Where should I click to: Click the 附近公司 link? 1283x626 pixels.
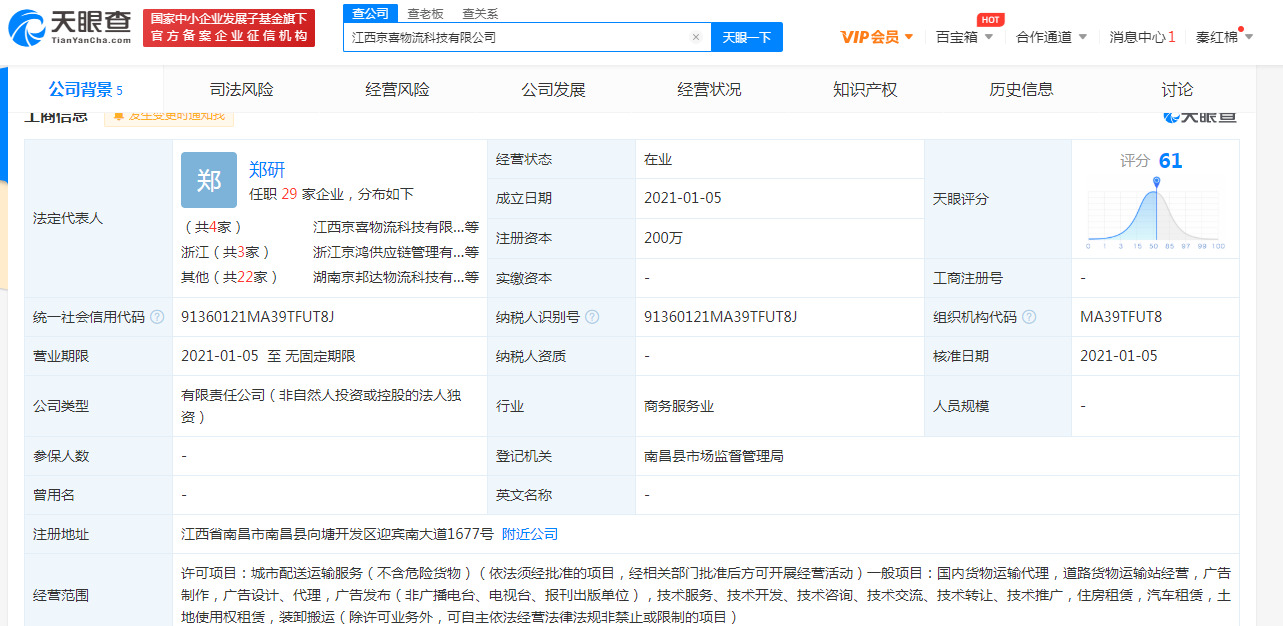pyautogui.click(x=530, y=534)
